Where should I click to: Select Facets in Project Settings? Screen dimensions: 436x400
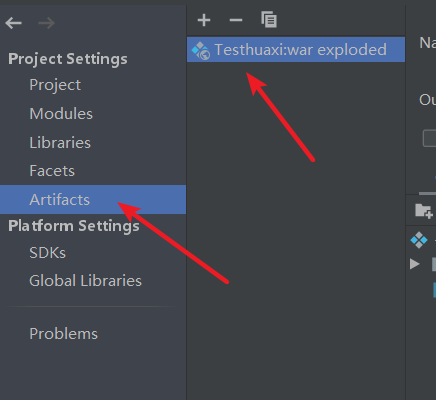[52, 171]
